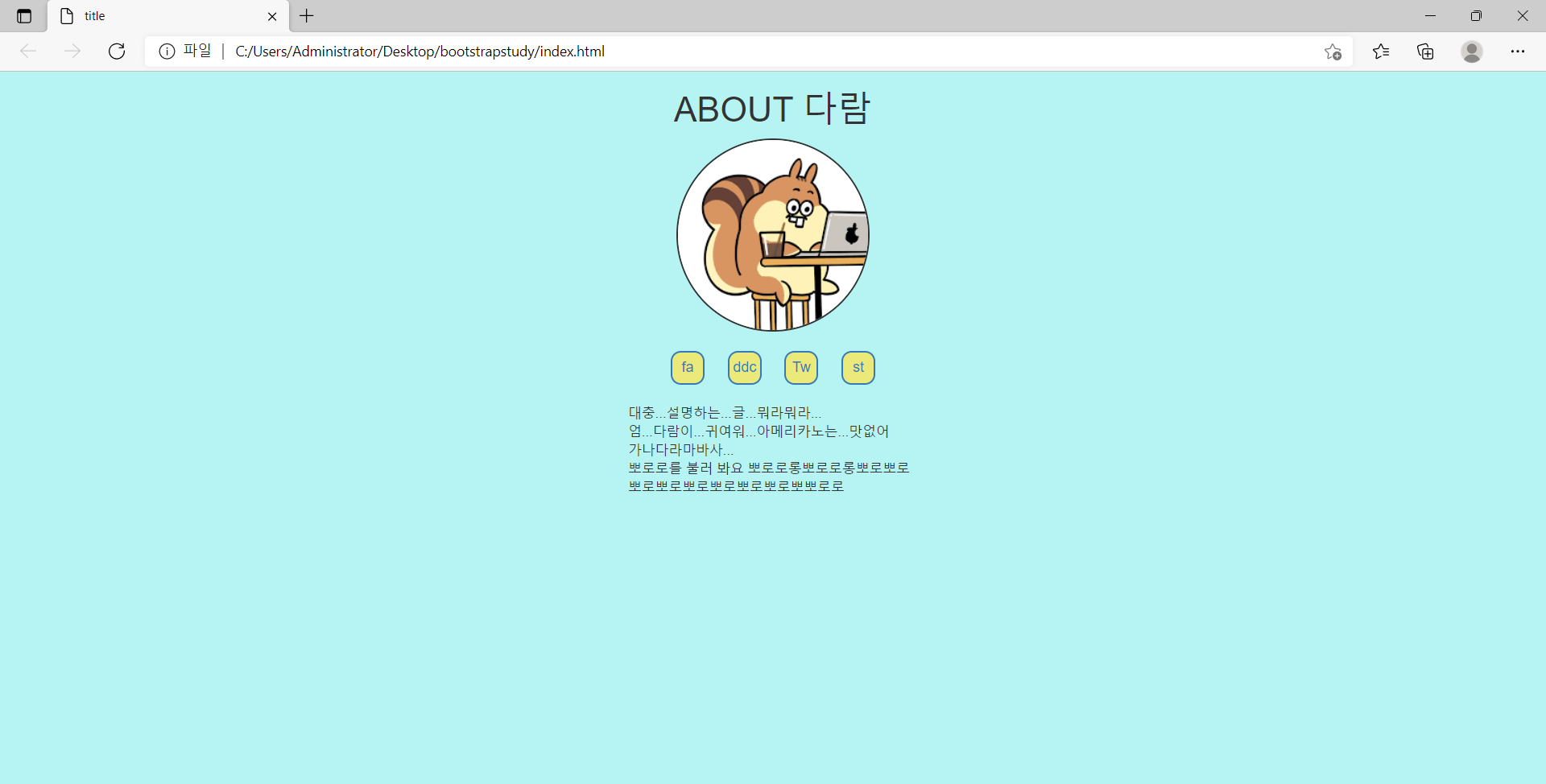This screenshot has width=1546, height=784.
Task: Close the browser window
Action: point(1523,16)
